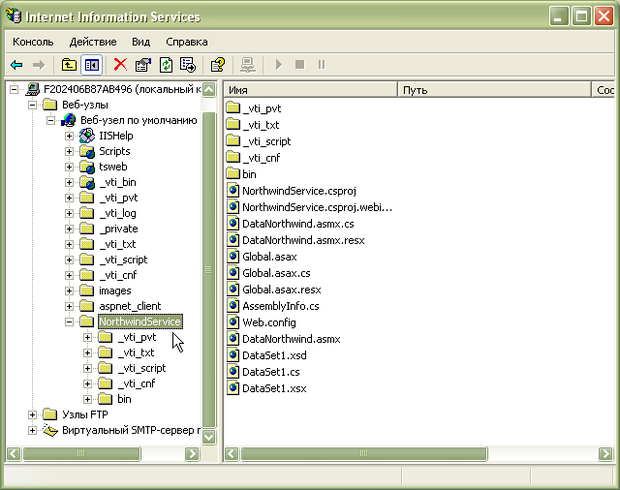Select DataSet1.xsd in the list

(274, 355)
